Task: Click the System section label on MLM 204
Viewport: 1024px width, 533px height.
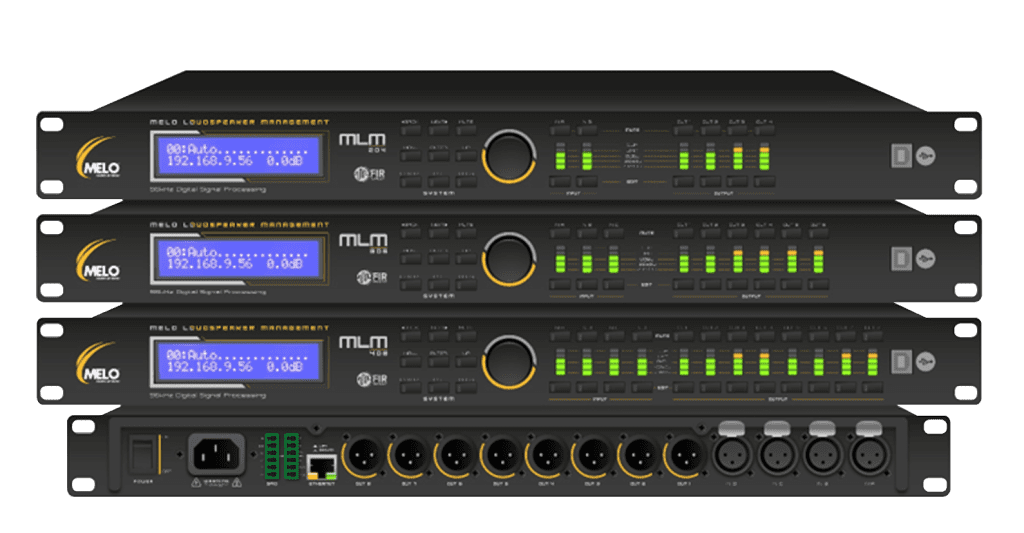Action: point(438,193)
